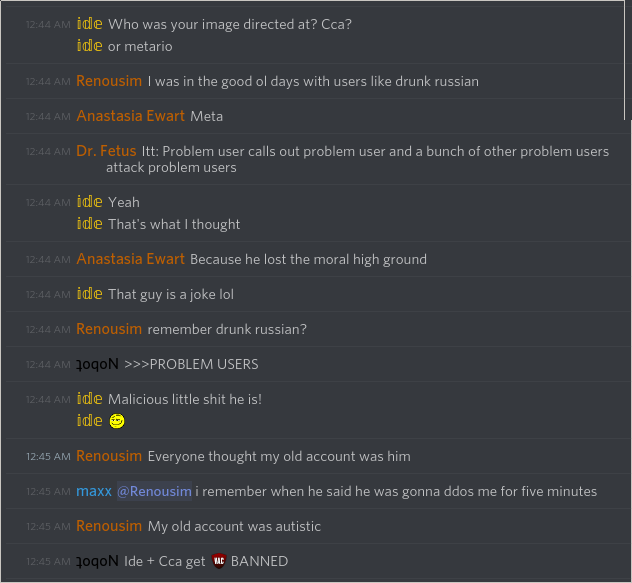Click the mirrored Nopoț username on 'PROBLEM USERS'

(x=98, y=364)
